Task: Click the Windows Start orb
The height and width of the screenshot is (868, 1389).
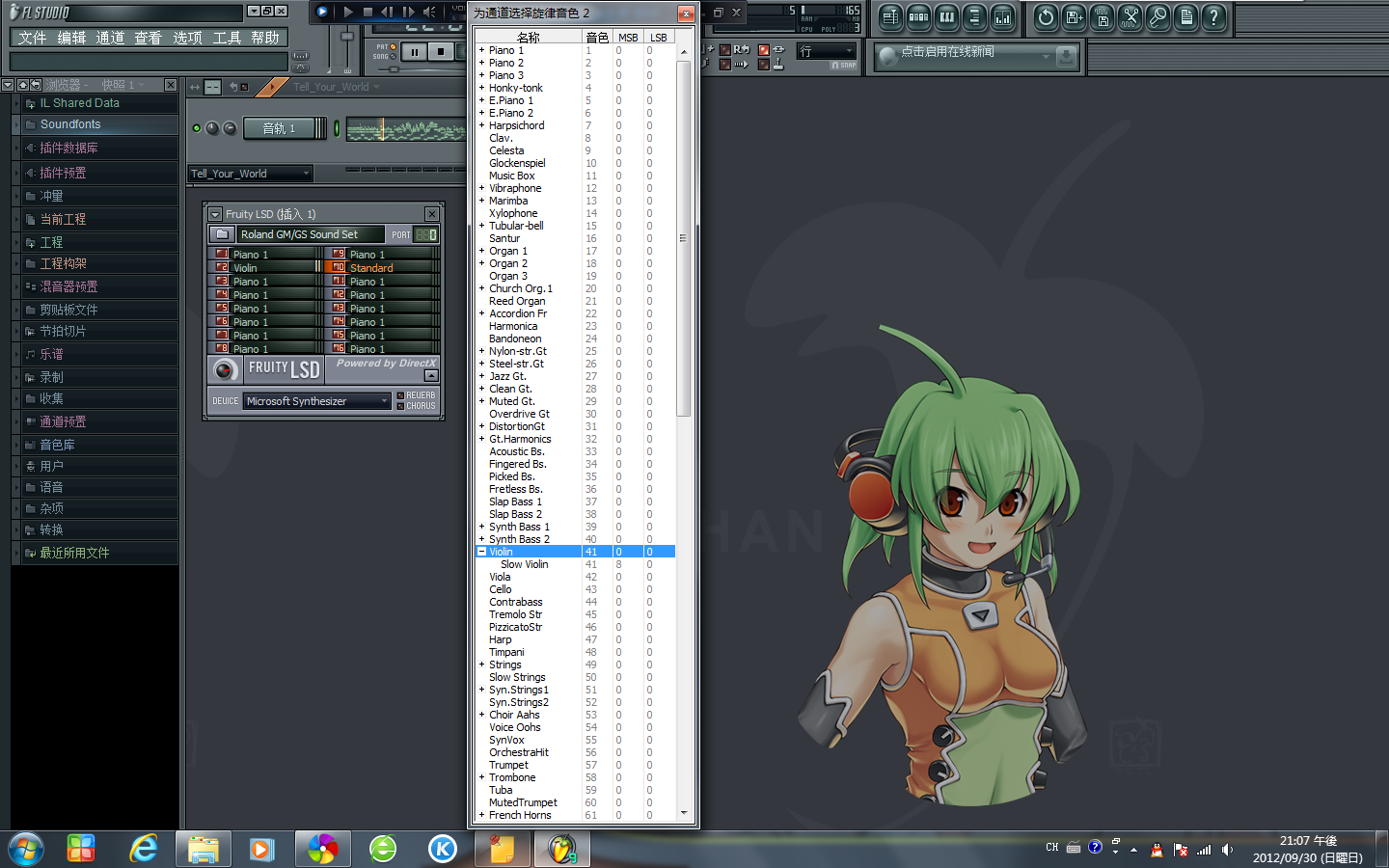Action: (26, 849)
